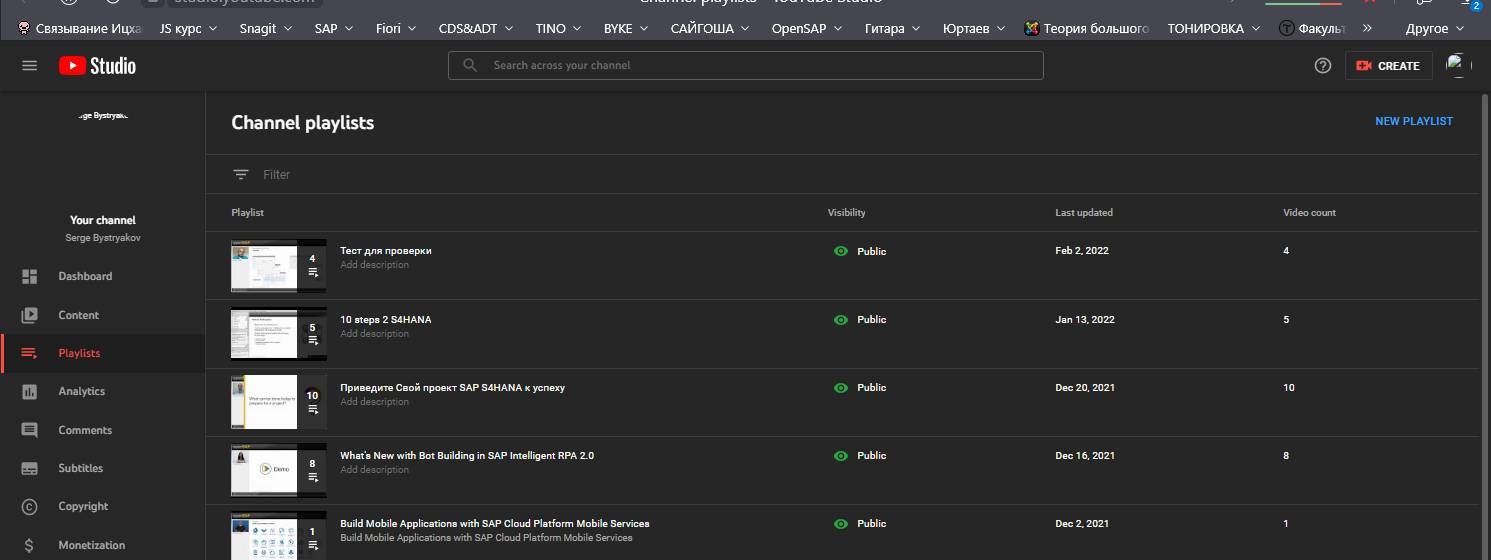Click the YouTube Studio logo
Viewport: 1491px width, 560px height.
pos(97,66)
